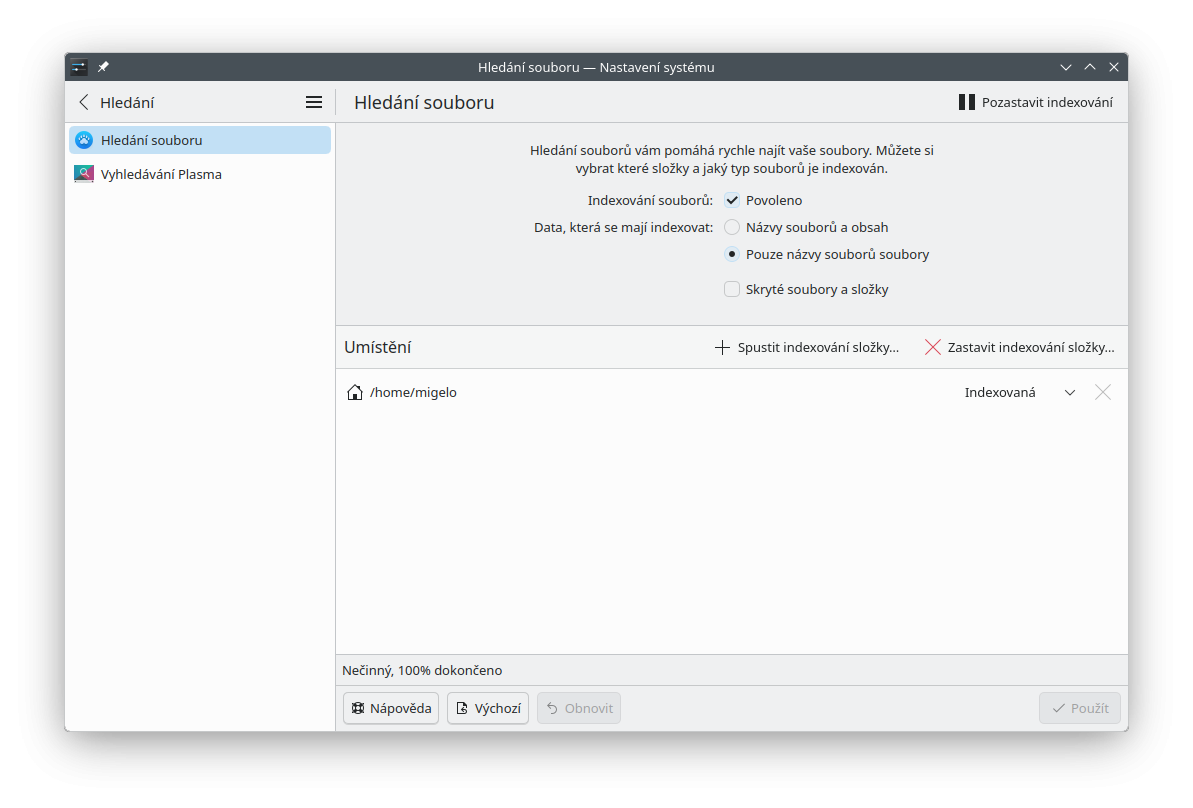Click Zastavit indexování složky button

pos(1019,348)
